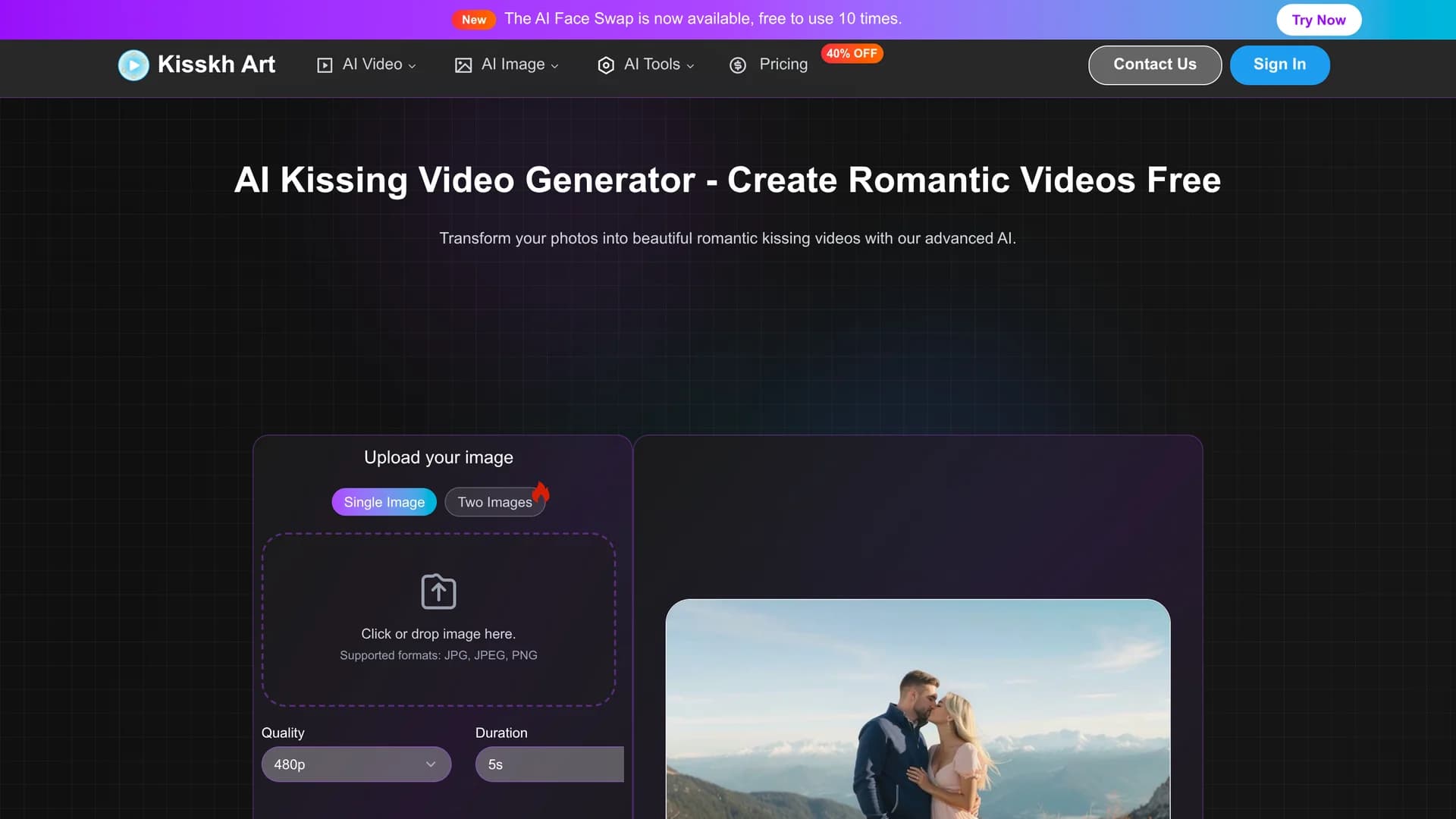Click the Try Now button

tap(1319, 20)
